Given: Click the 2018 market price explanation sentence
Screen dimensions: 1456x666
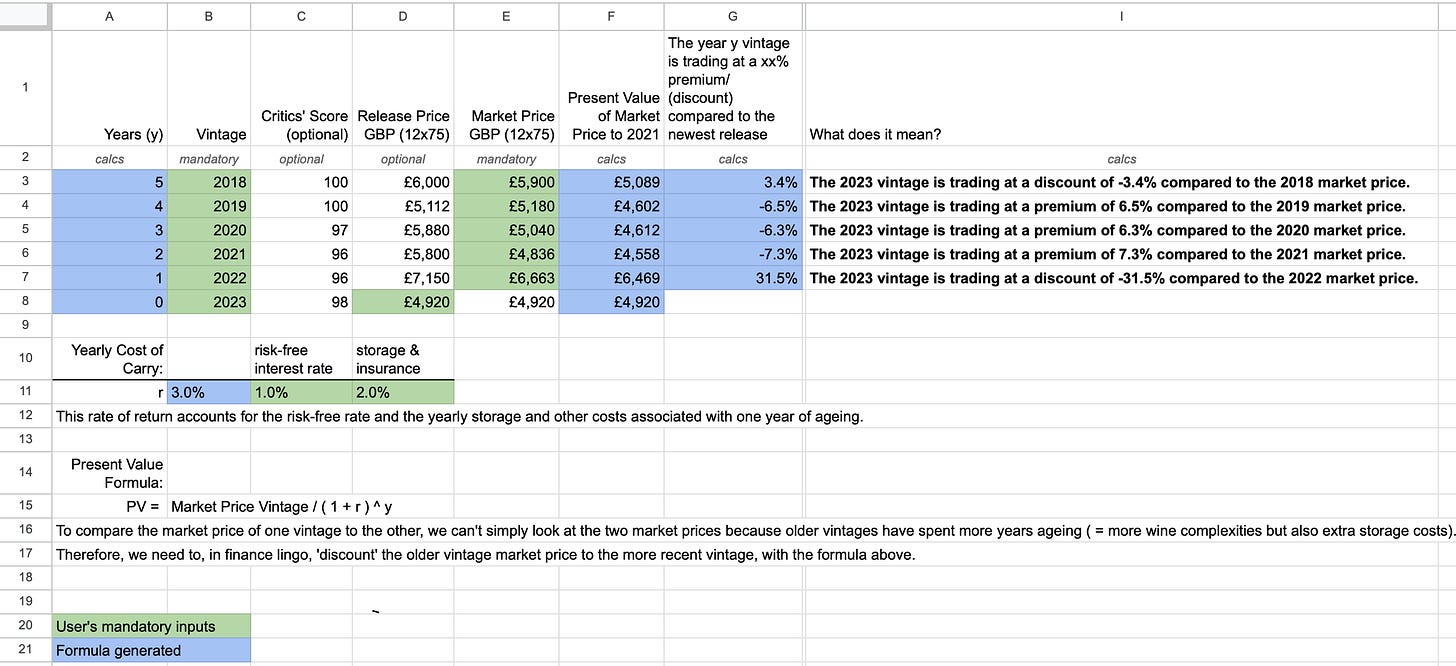Looking at the screenshot, I should tap(1109, 182).
